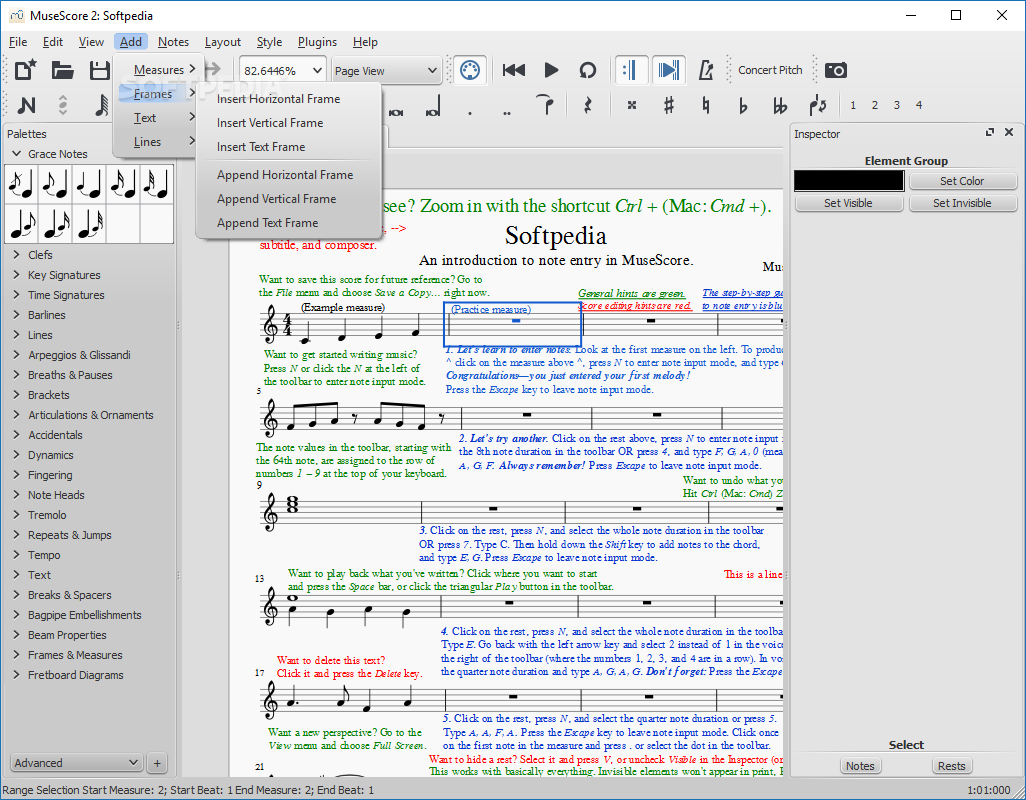Click the Notes button under Select

(860, 766)
